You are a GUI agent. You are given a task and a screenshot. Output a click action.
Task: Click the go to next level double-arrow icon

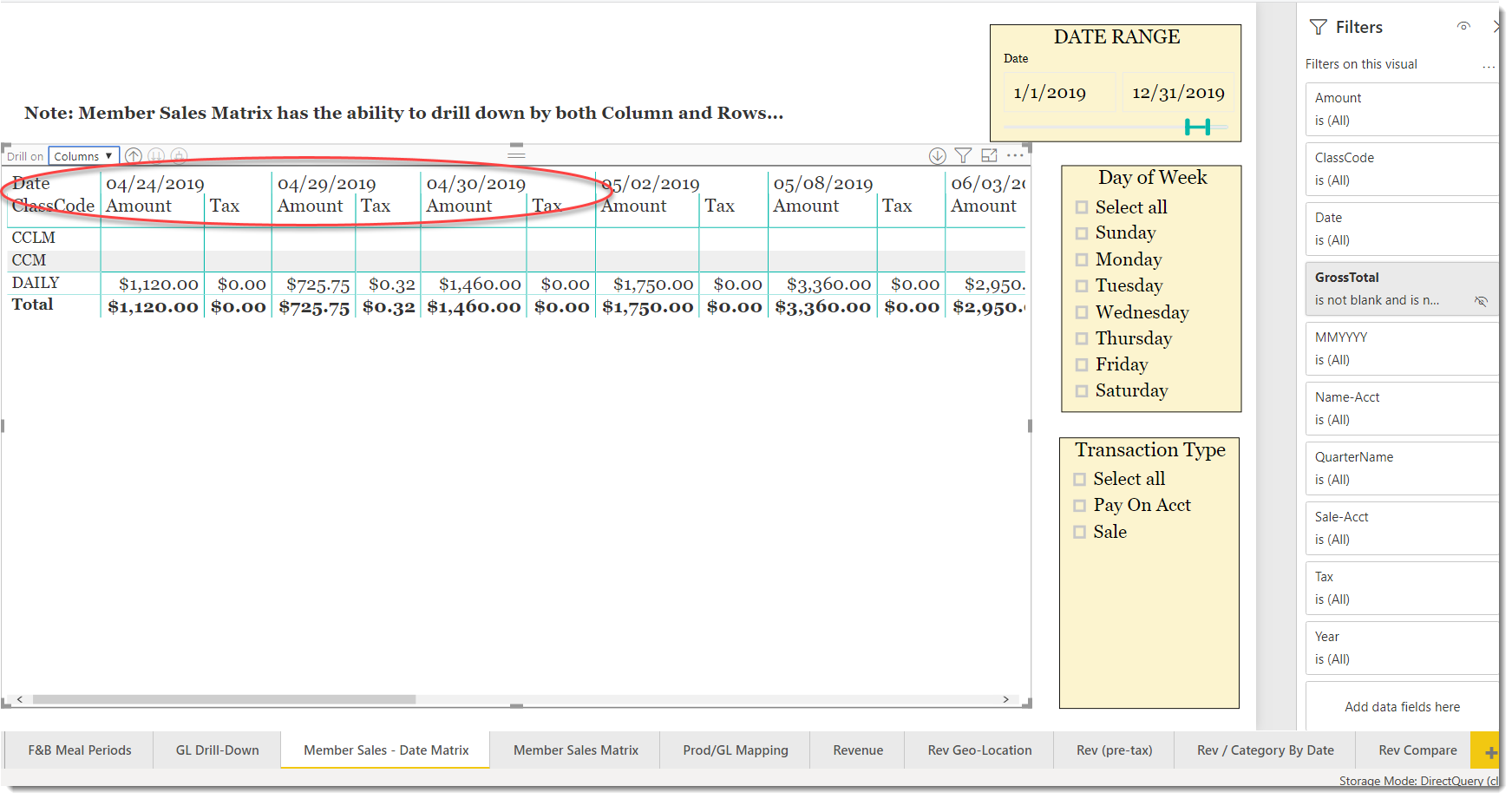coord(156,156)
